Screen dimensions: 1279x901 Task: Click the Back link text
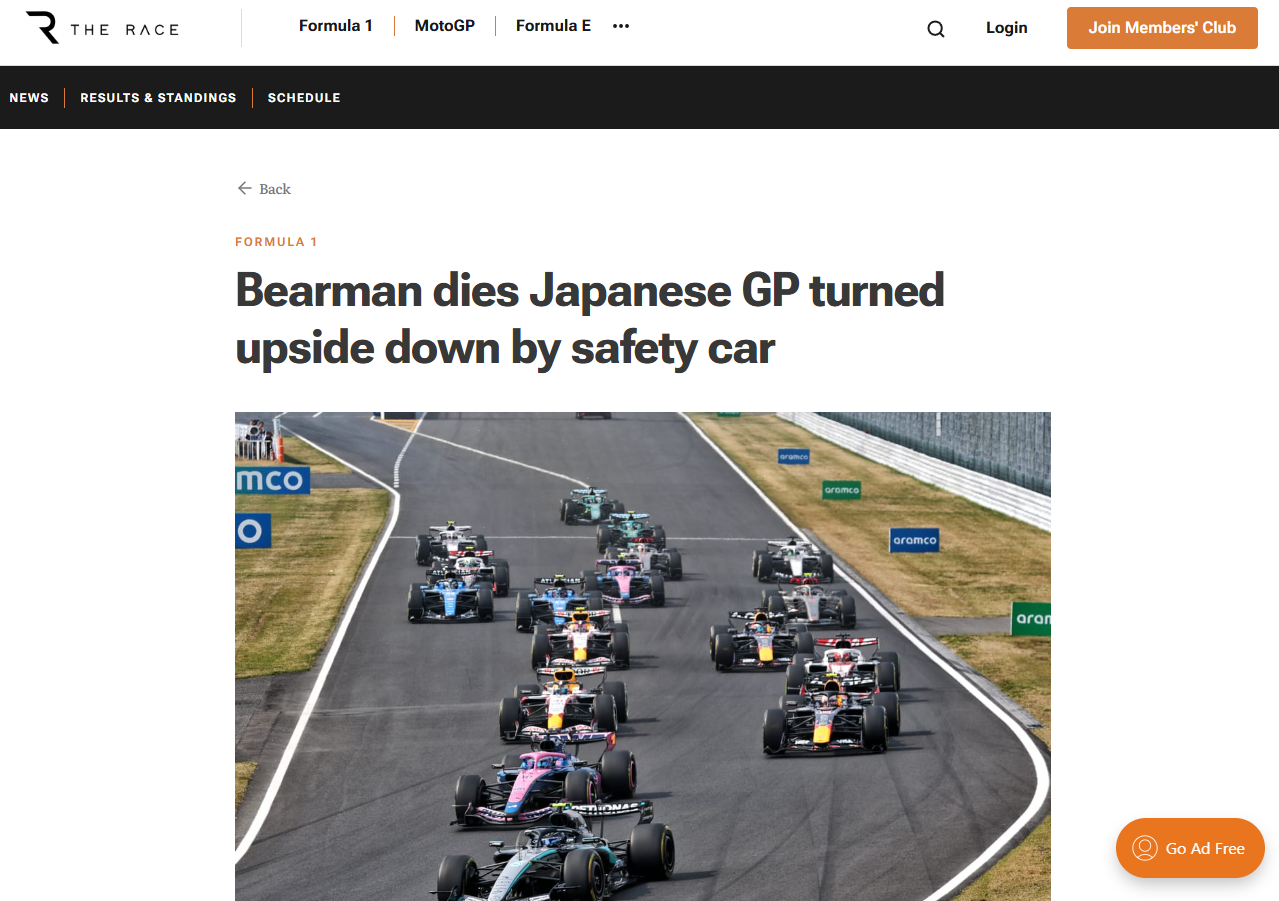tap(275, 189)
